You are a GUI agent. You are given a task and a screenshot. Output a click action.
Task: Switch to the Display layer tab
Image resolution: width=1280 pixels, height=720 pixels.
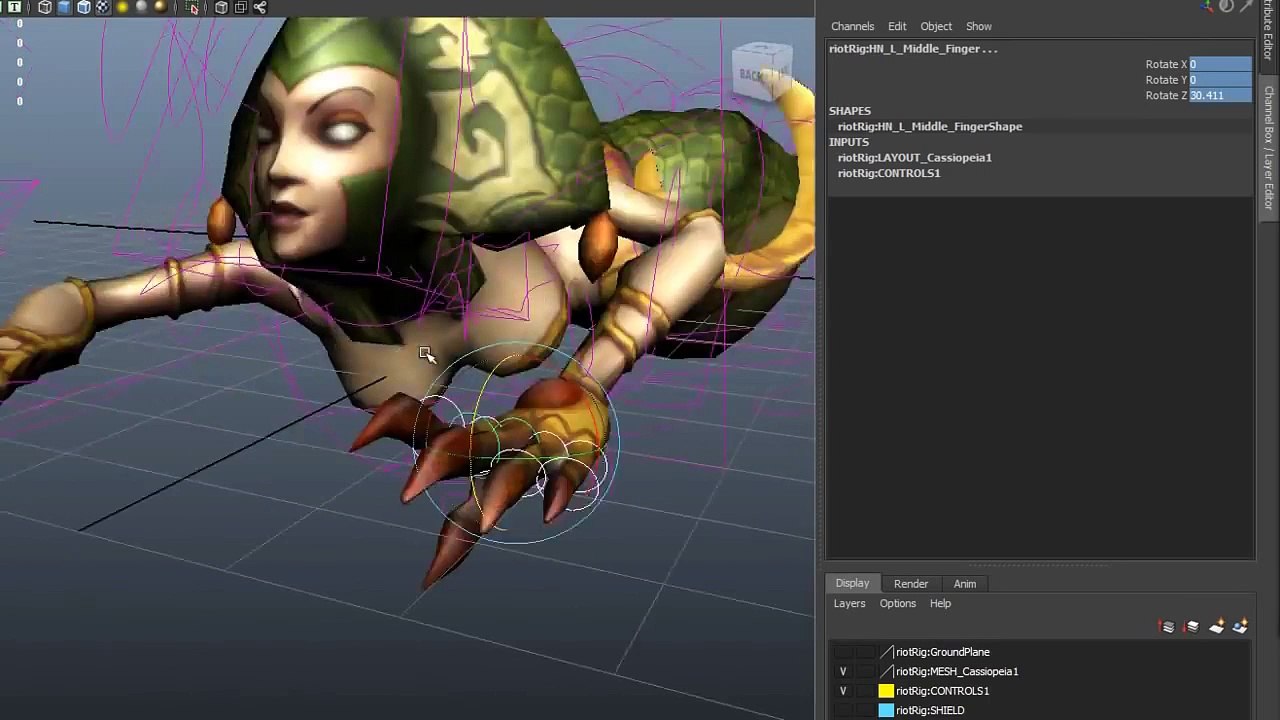[x=852, y=583]
